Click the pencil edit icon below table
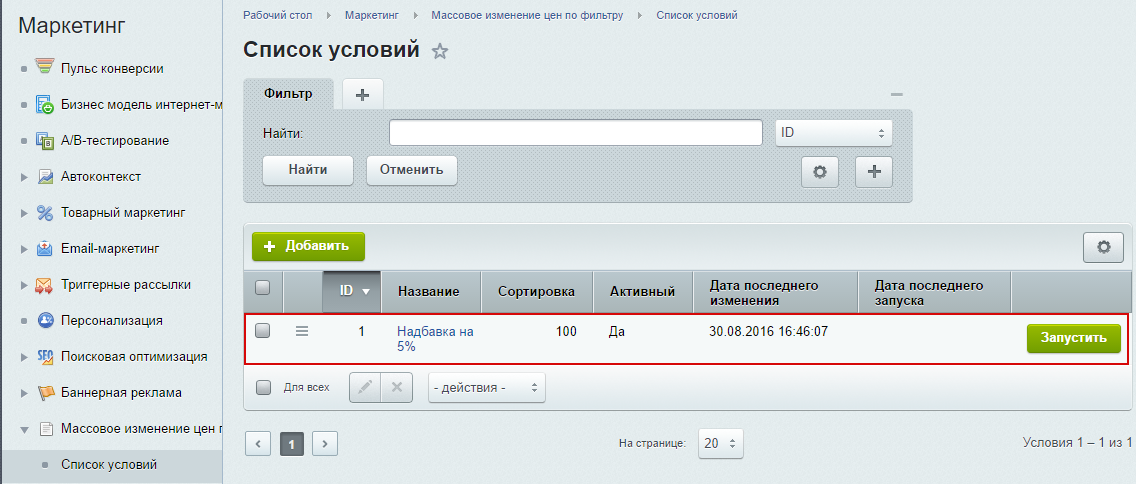 pyautogui.click(x=365, y=387)
